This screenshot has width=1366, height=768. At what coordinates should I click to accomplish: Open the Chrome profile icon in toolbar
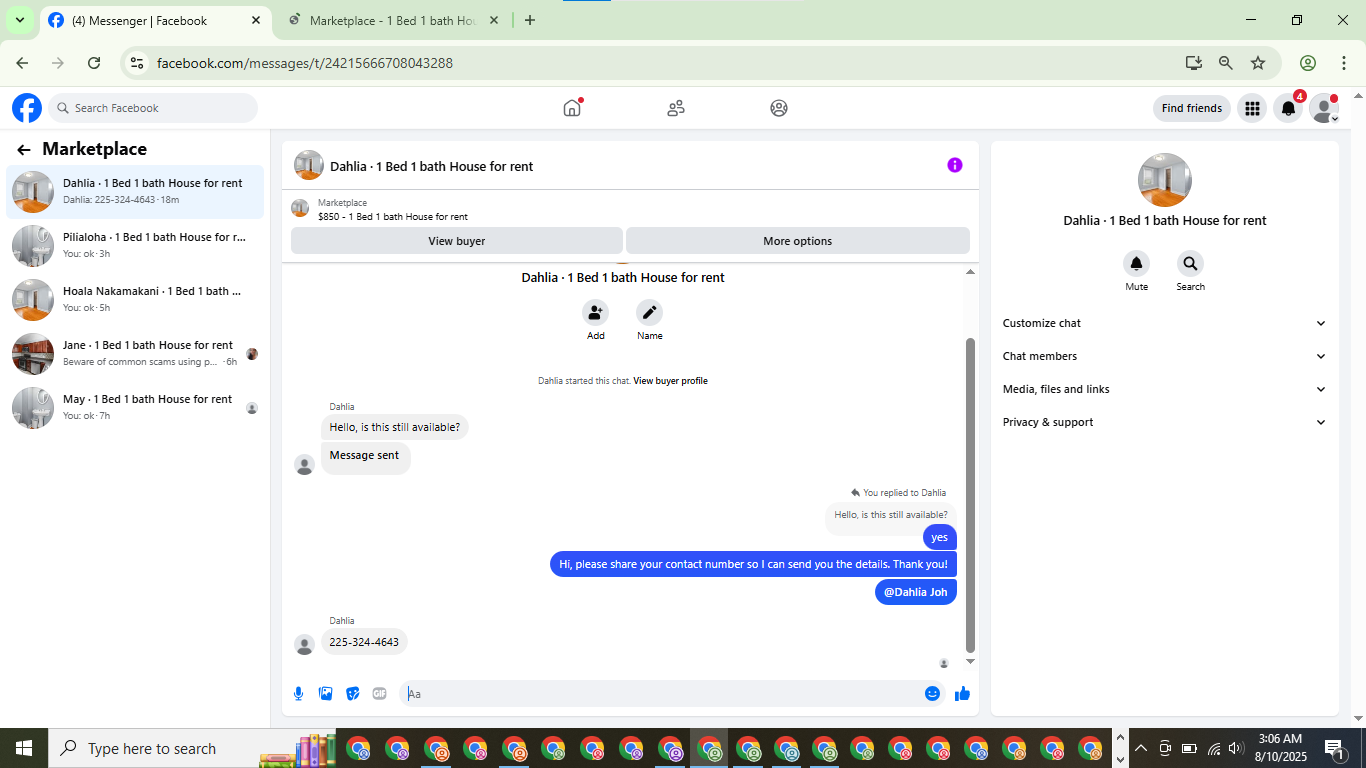pos(1308,63)
